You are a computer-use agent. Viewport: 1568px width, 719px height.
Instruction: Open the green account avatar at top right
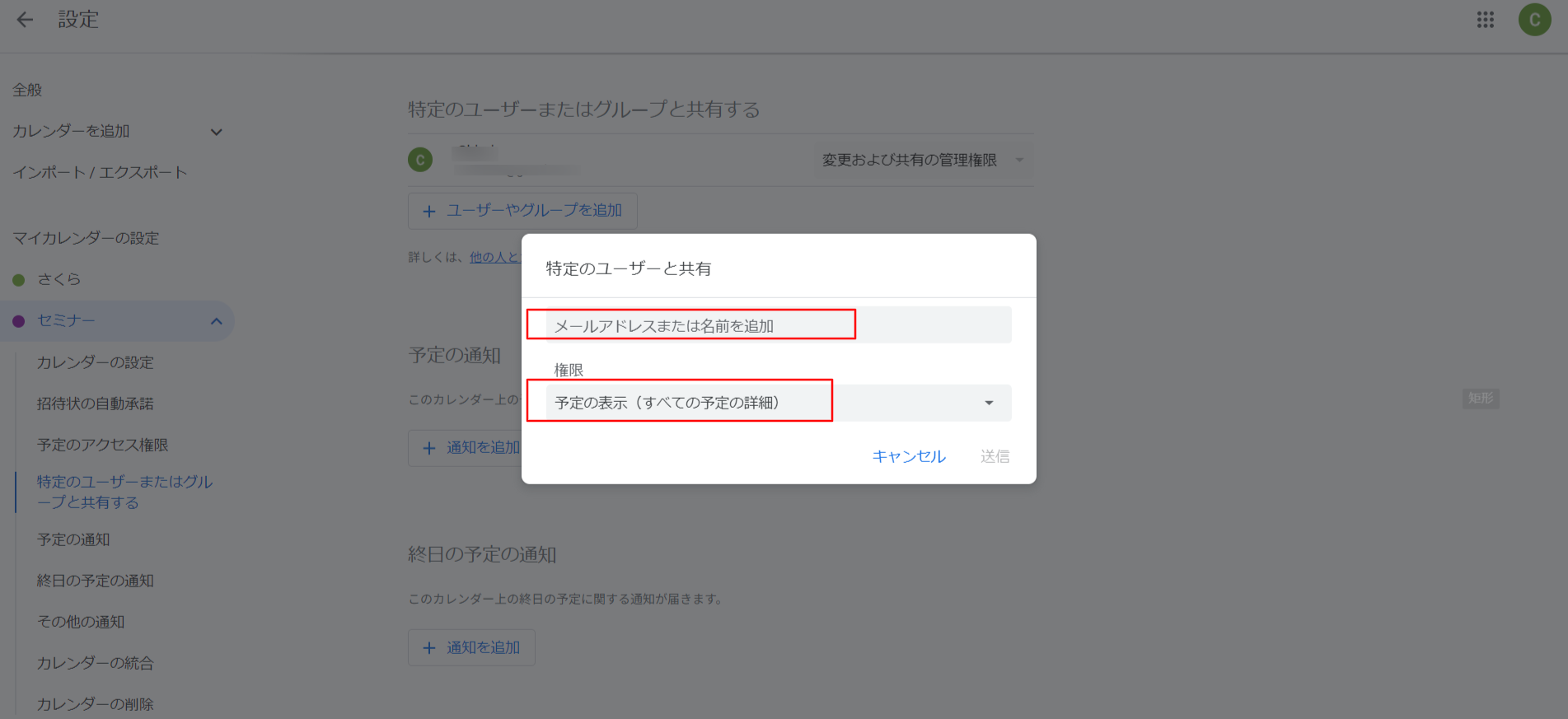(1534, 20)
